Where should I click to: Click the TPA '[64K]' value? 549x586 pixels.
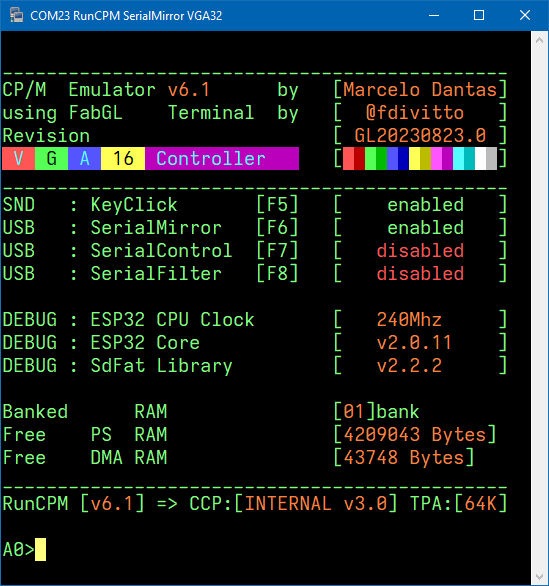(480, 503)
